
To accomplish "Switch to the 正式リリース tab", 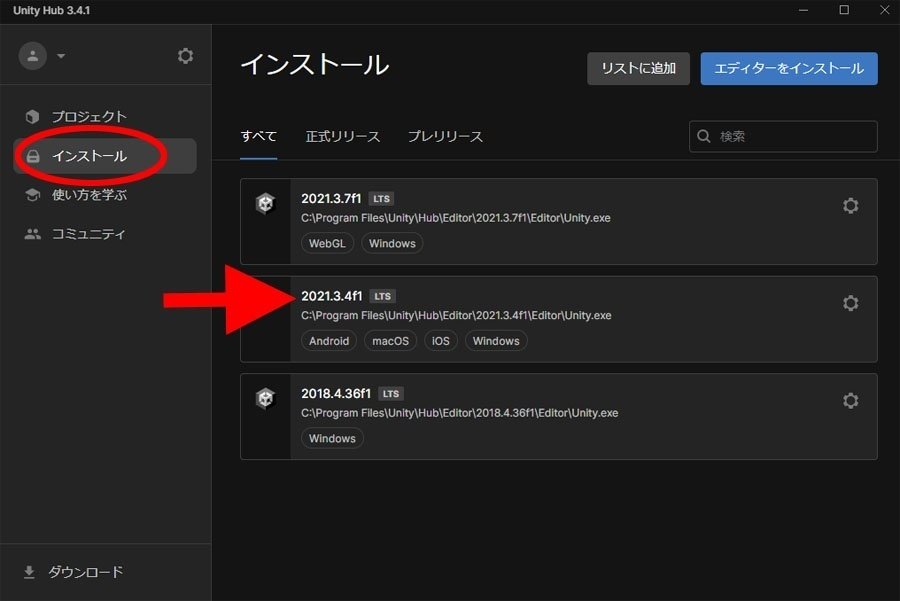I will coord(343,137).
